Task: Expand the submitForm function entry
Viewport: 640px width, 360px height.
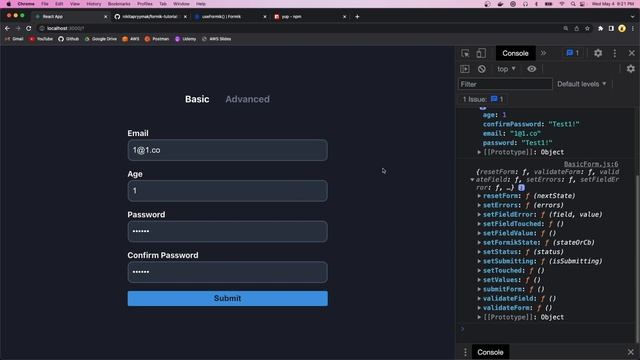Action: pyautogui.click(x=479, y=289)
